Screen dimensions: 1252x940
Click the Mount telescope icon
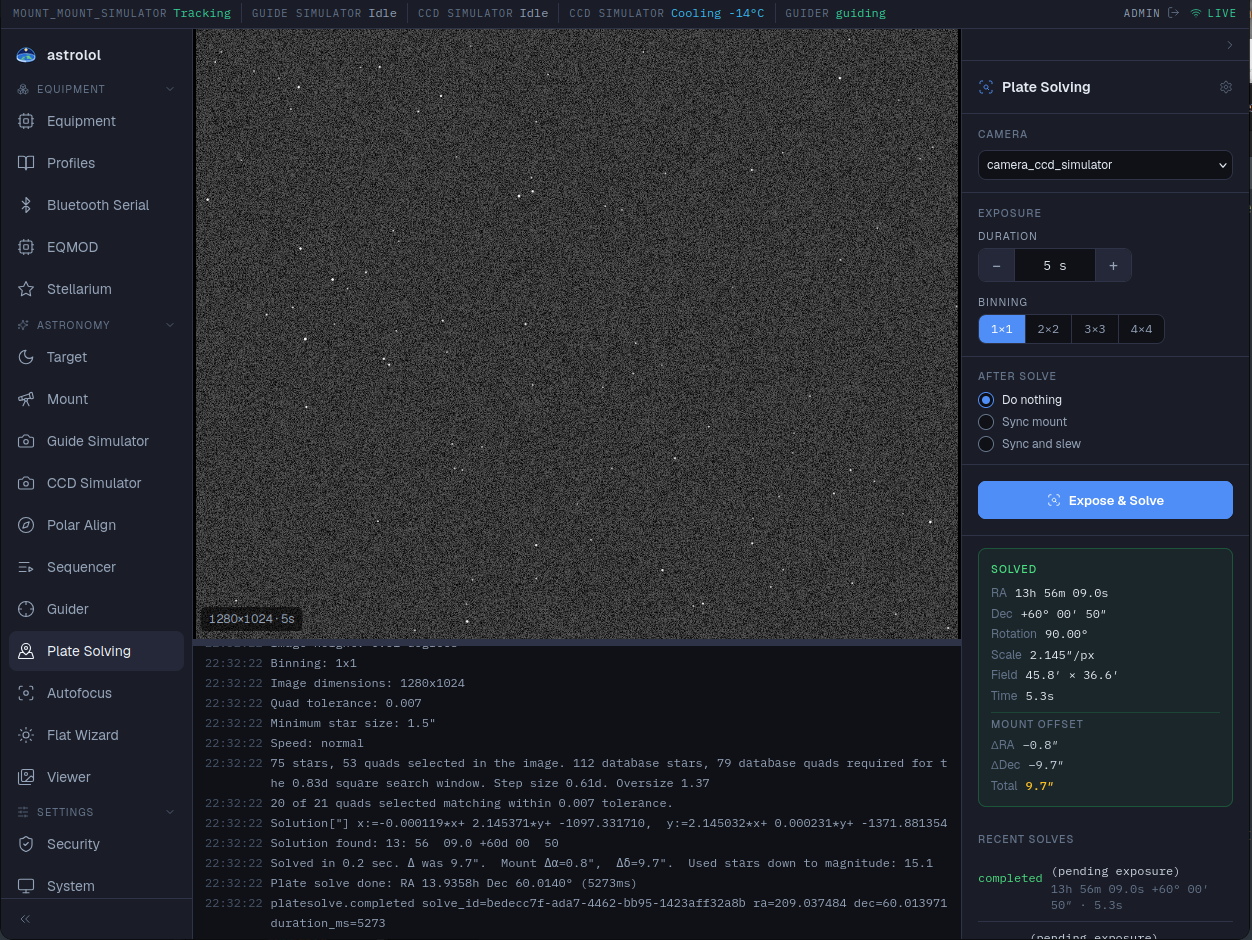coord(26,399)
